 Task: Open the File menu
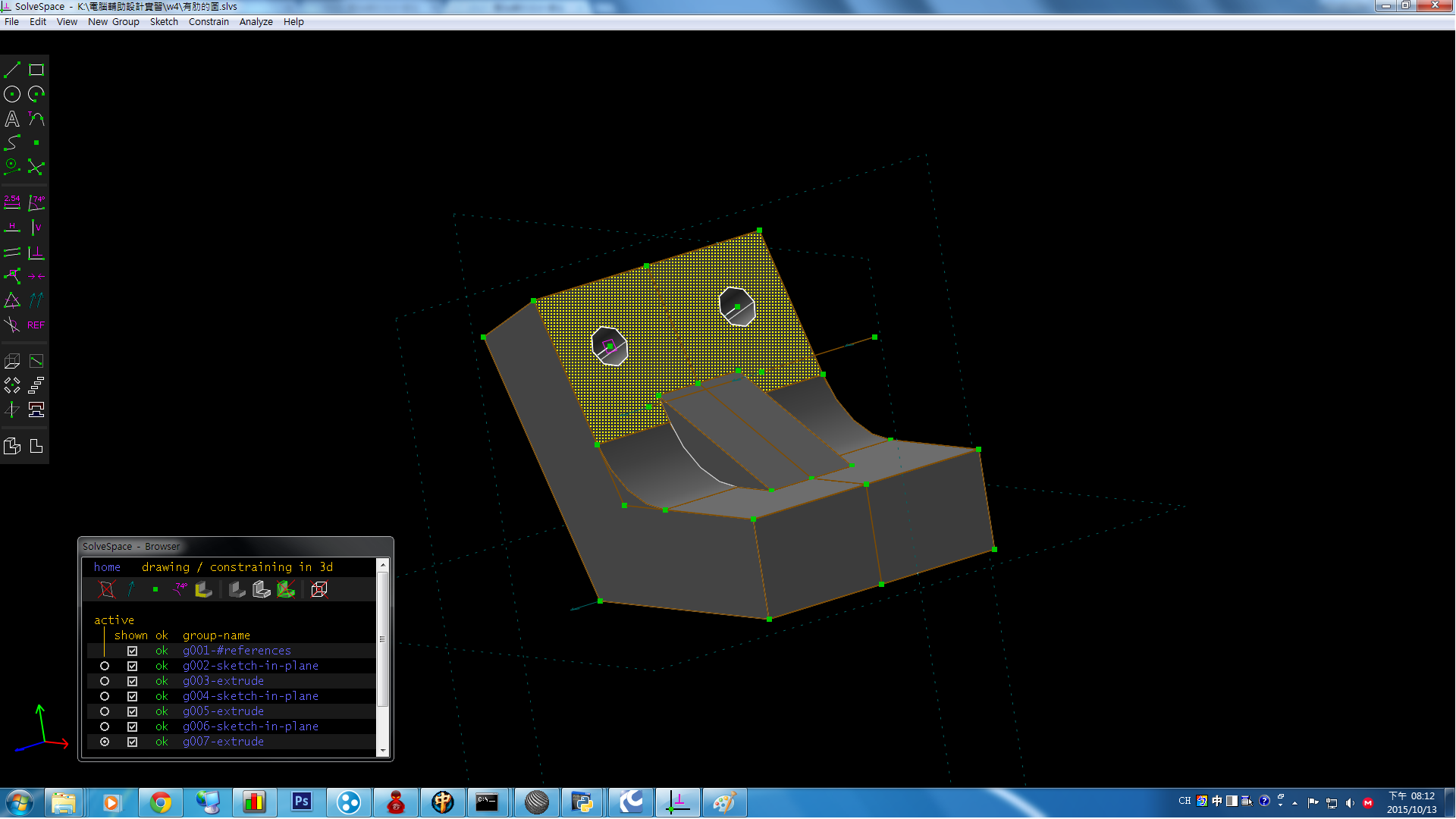pos(11,22)
